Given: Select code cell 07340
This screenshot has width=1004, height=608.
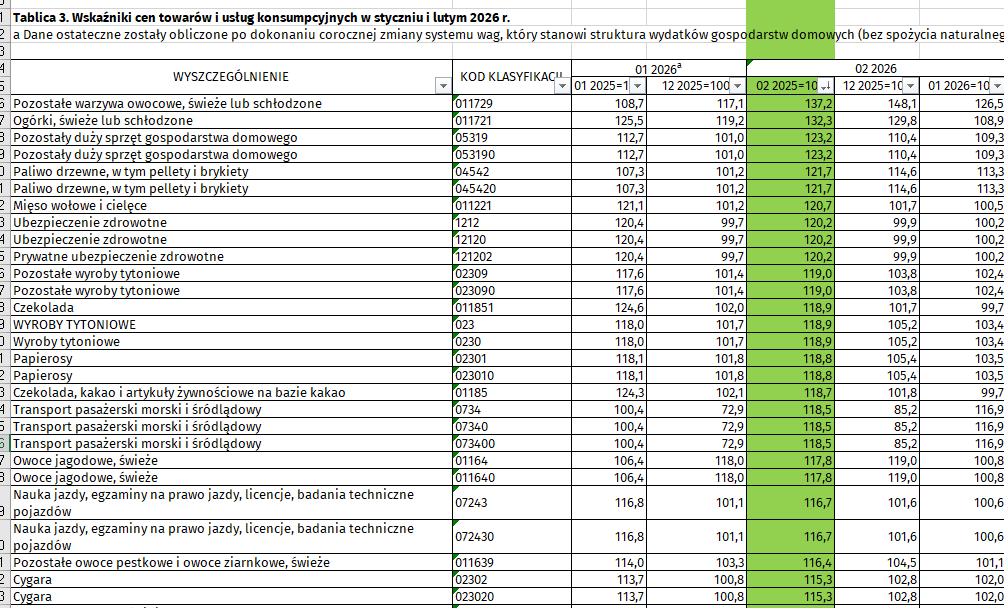Looking at the screenshot, I should coord(512,426).
